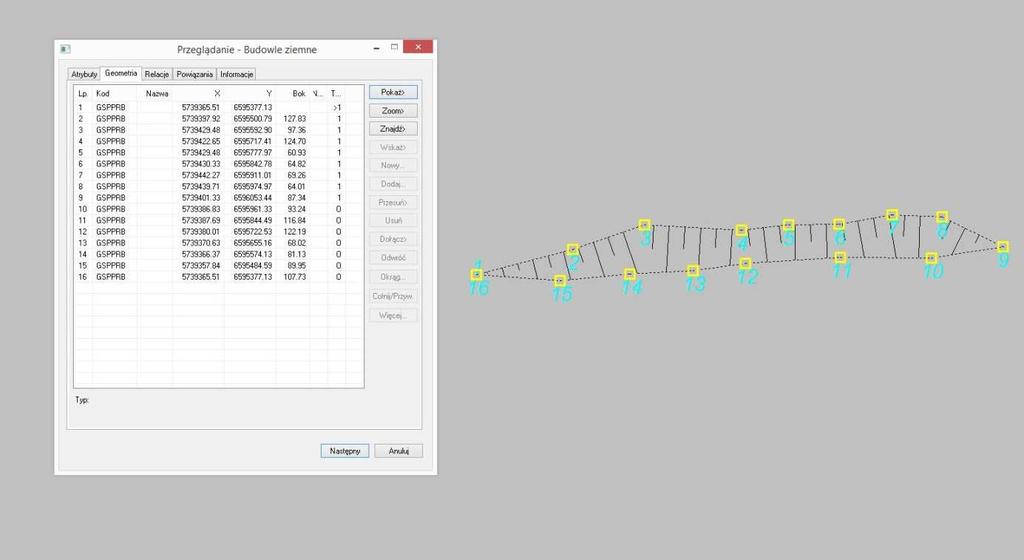Switch to the Atrybuty tab
Image resolution: width=1024 pixels, height=560 pixels.
(x=84, y=74)
